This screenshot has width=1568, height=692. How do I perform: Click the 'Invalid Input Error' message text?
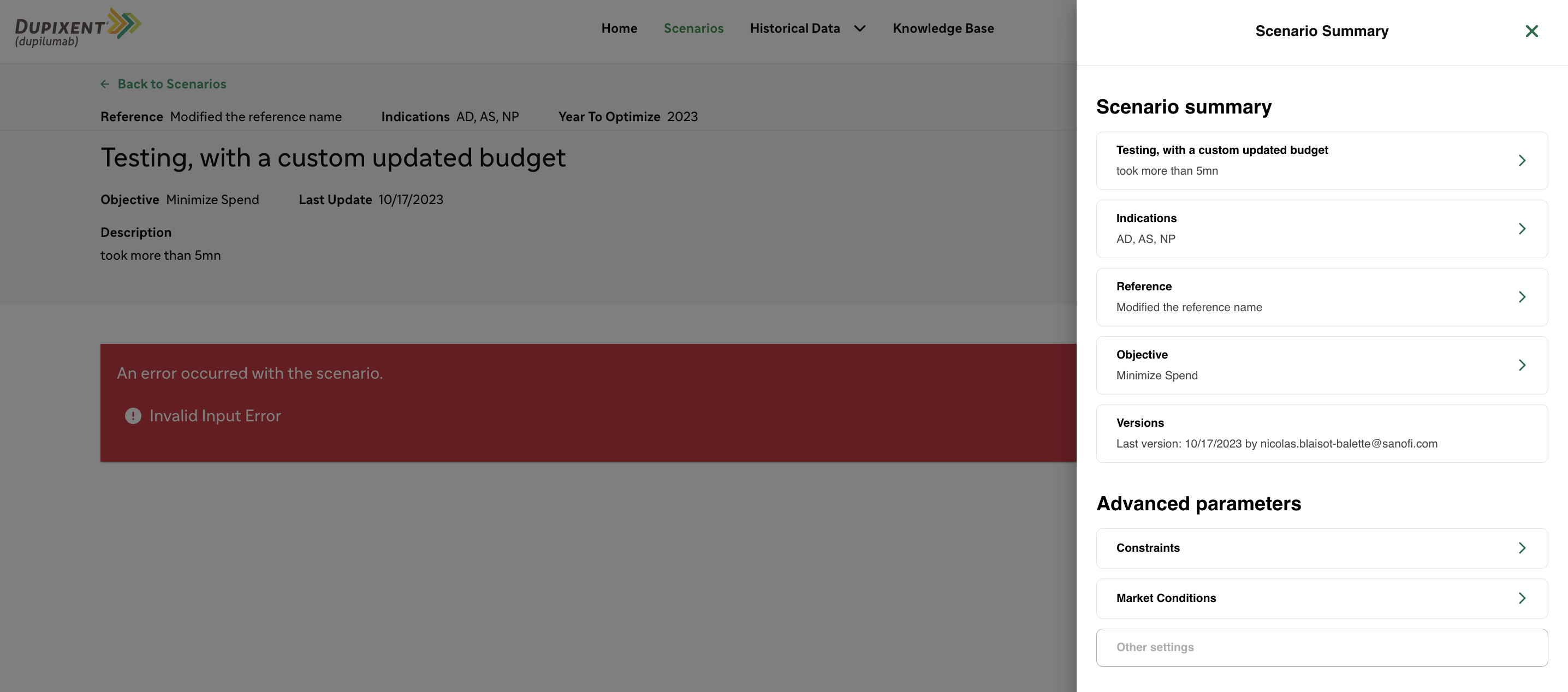click(215, 416)
